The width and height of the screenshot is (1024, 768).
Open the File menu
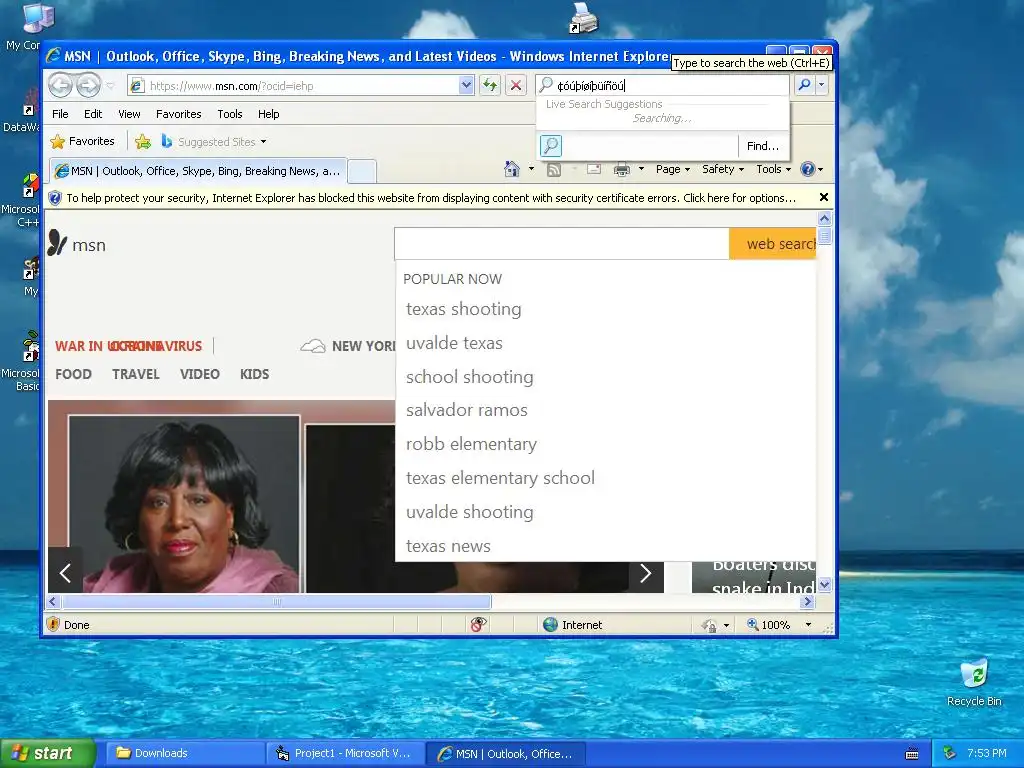tap(60, 114)
